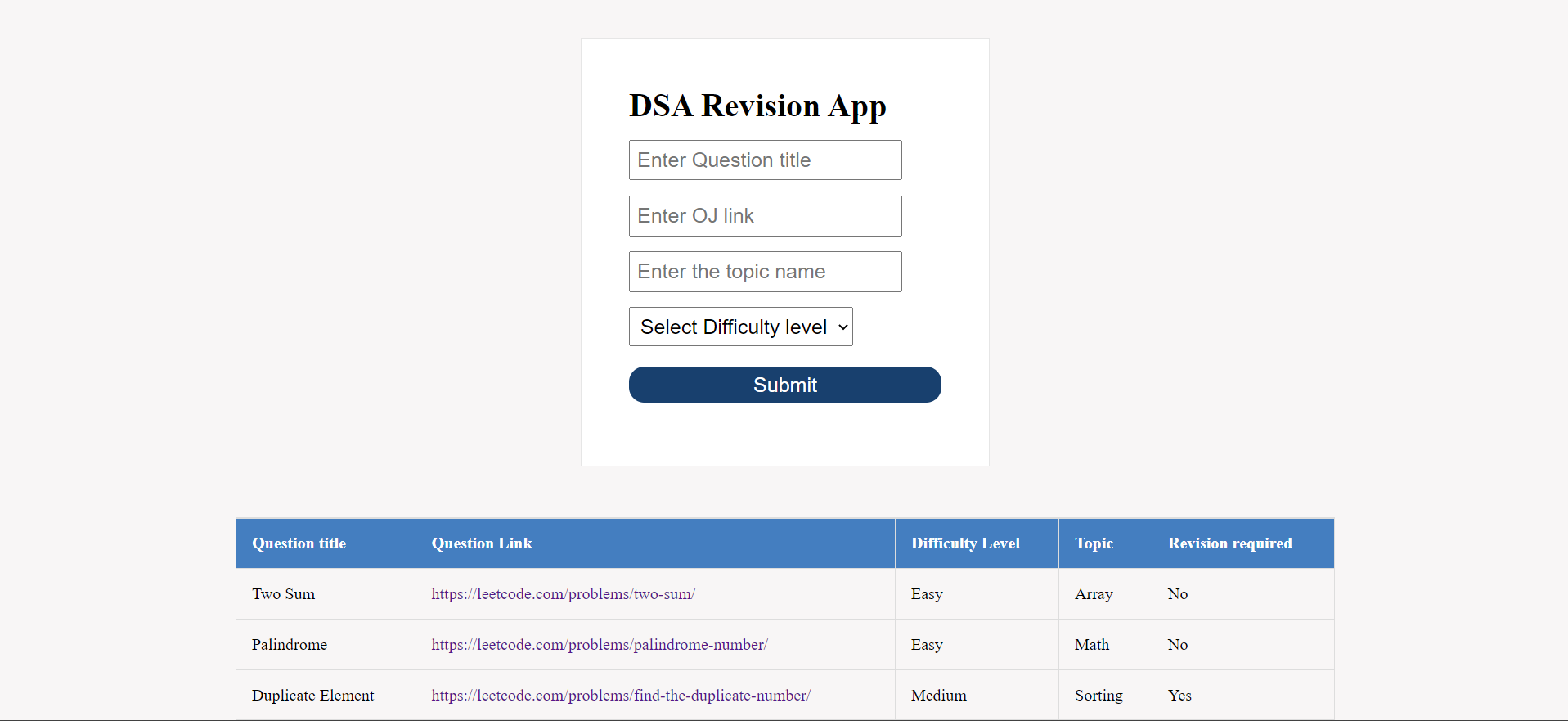Click the DSA Revision App heading

(757, 106)
